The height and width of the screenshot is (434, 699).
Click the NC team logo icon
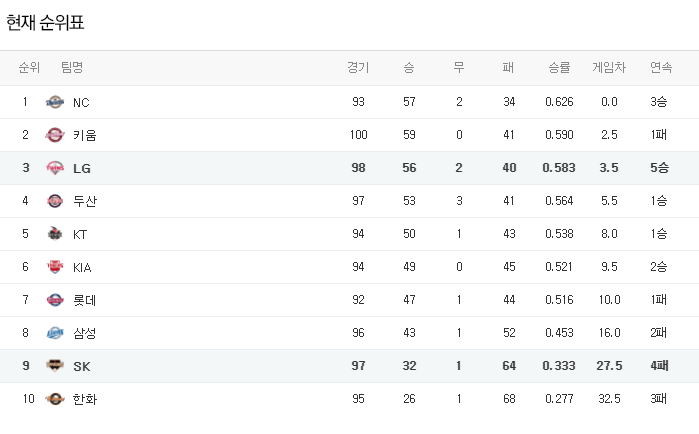point(55,102)
